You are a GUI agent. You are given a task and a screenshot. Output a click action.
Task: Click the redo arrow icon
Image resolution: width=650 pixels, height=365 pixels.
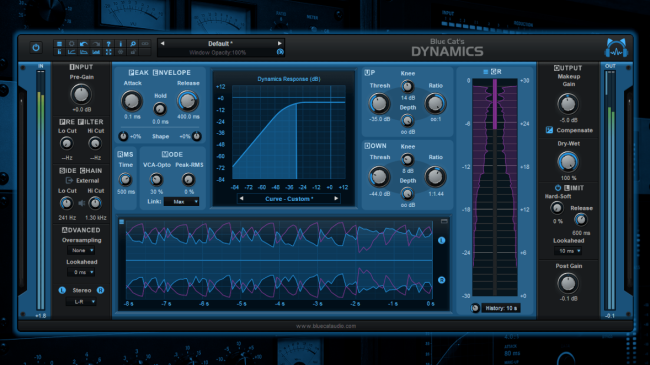(x=96, y=44)
